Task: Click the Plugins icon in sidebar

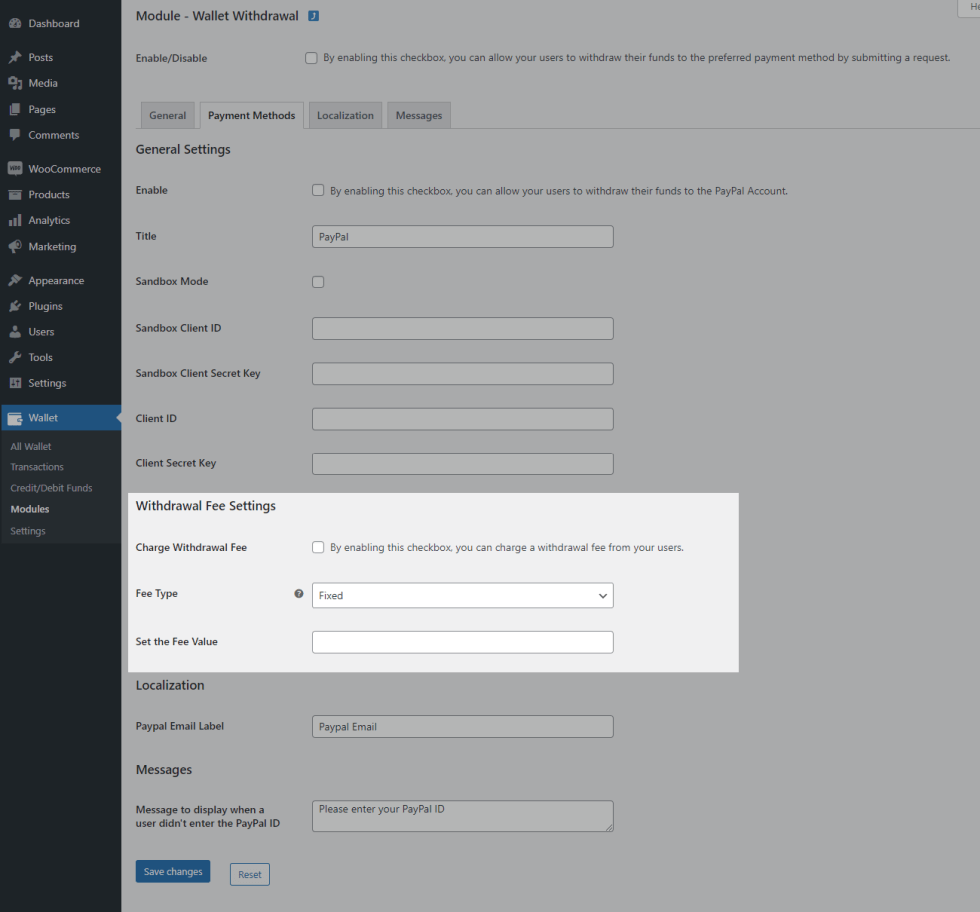Action: pyautogui.click(x=15, y=306)
